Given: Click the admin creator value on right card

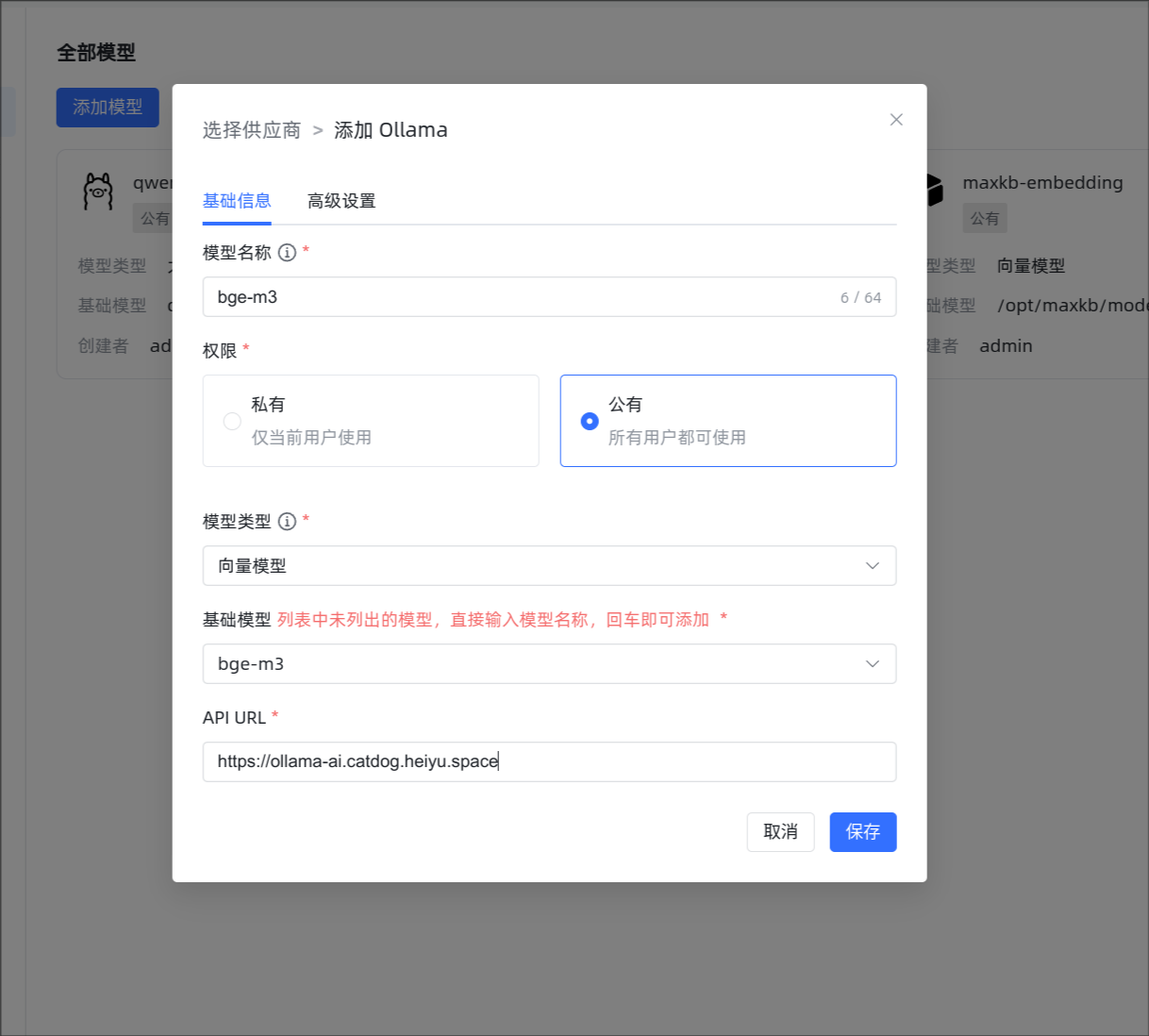Looking at the screenshot, I should [1006, 346].
